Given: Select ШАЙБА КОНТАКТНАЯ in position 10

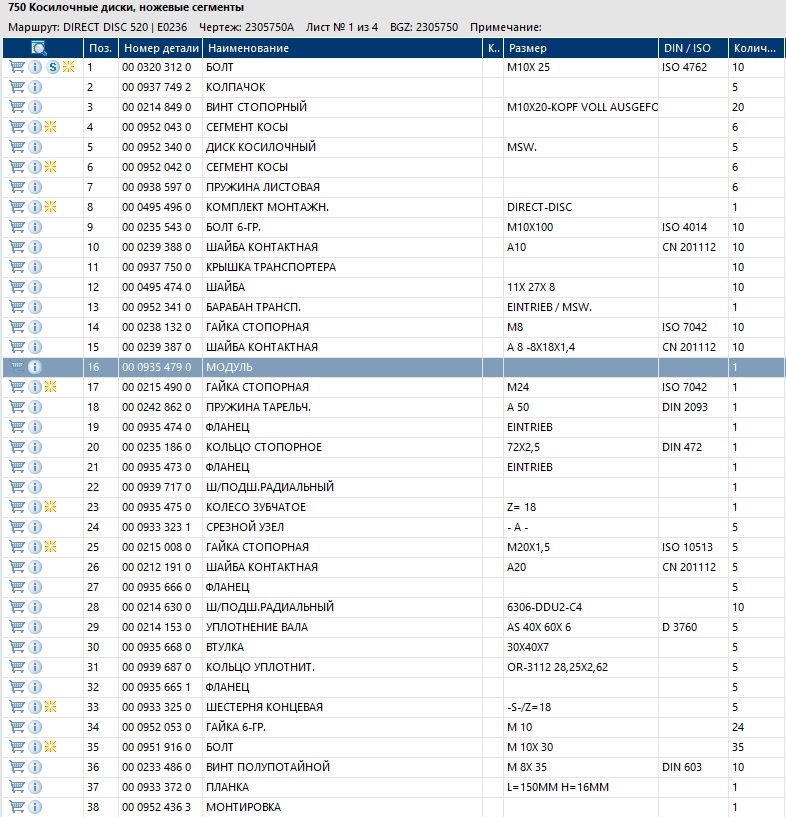Looking at the screenshot, I should coord(261,247).
